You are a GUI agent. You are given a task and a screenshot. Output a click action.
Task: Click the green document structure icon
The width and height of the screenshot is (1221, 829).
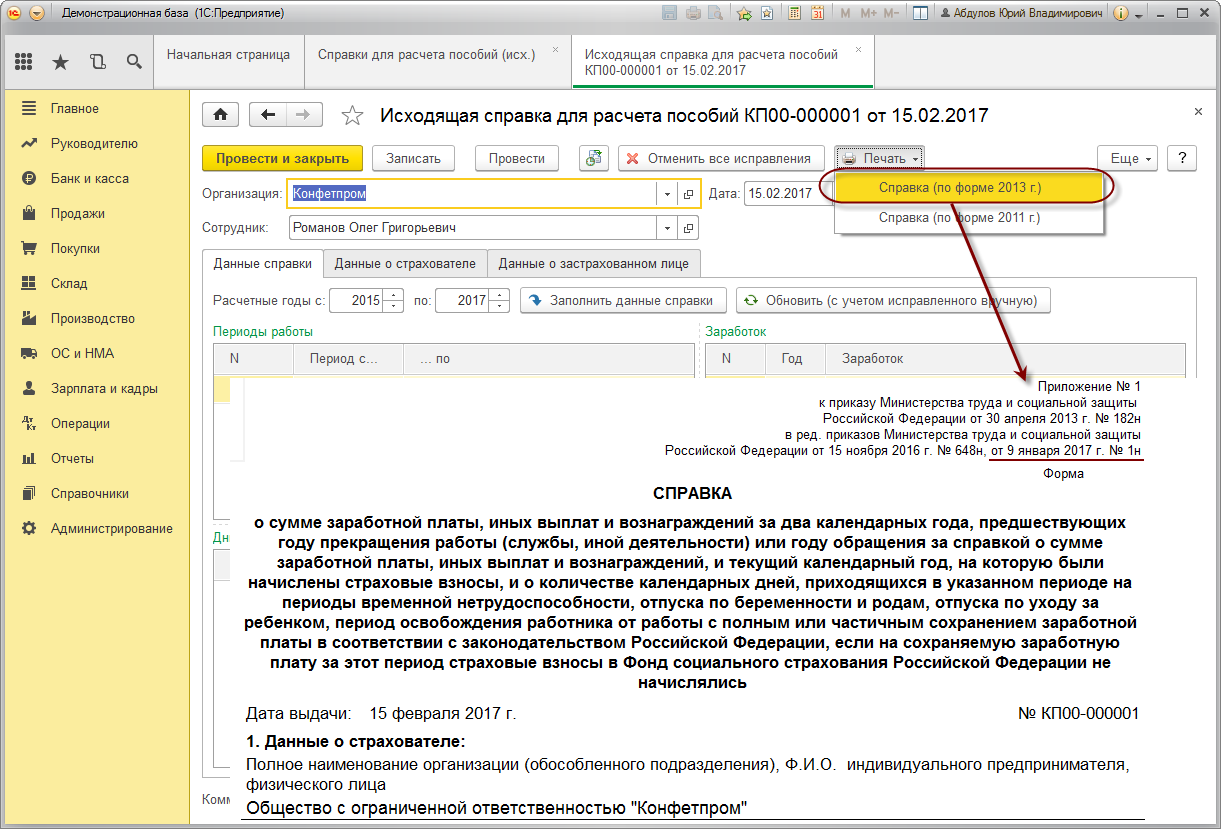pyautogui.click(x=594, y=158)
